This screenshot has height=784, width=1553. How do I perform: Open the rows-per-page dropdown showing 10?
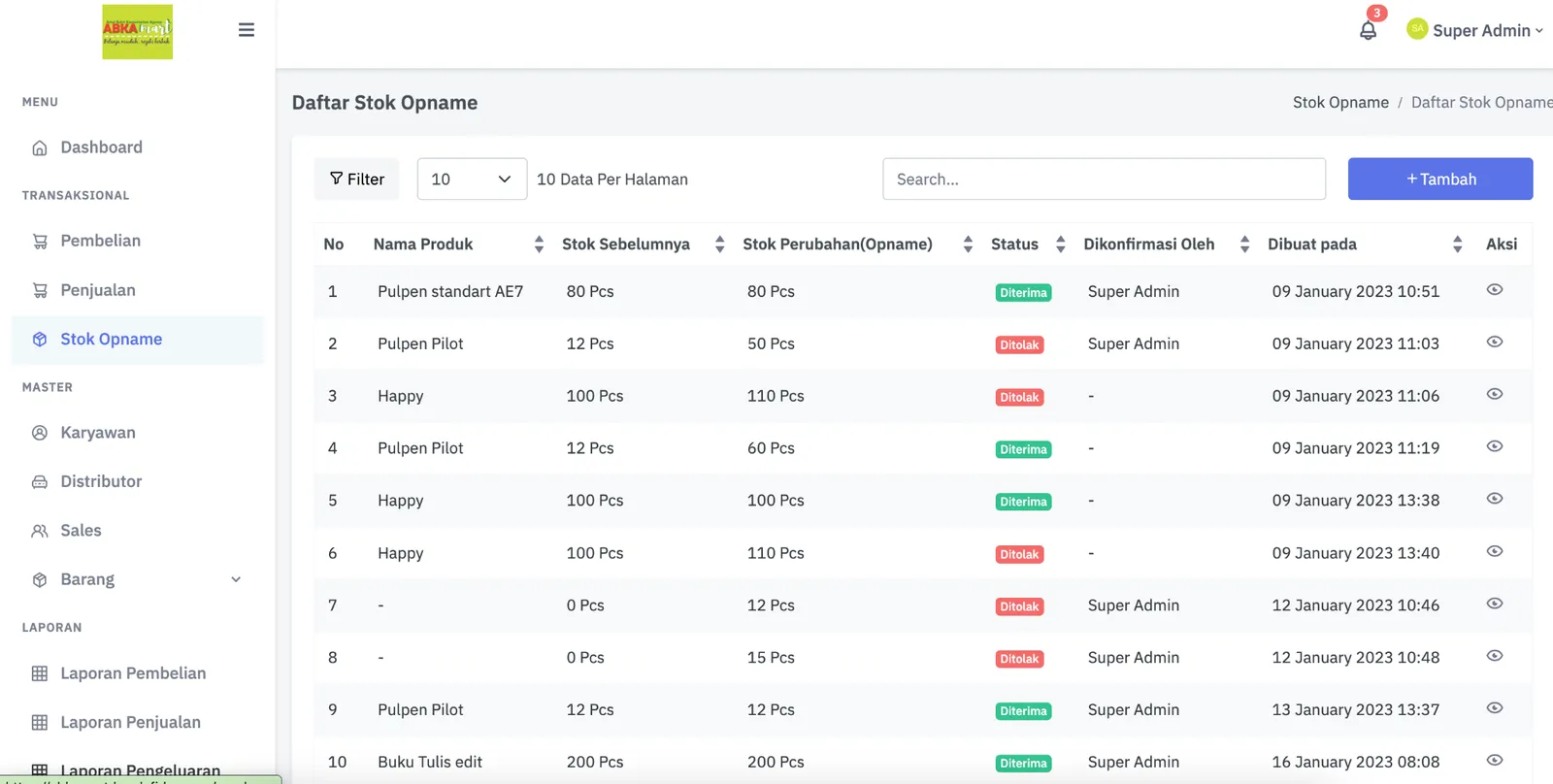click(x=472, y=180)
